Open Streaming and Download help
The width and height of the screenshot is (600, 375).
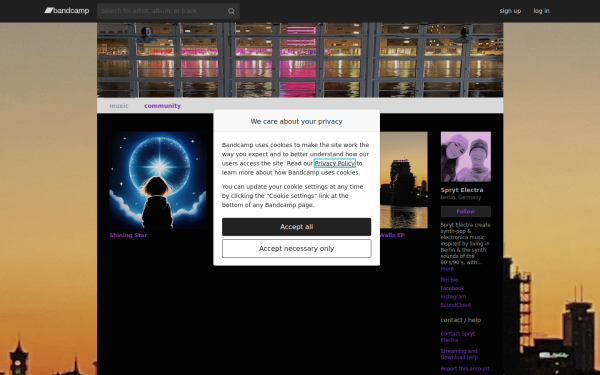459,354
